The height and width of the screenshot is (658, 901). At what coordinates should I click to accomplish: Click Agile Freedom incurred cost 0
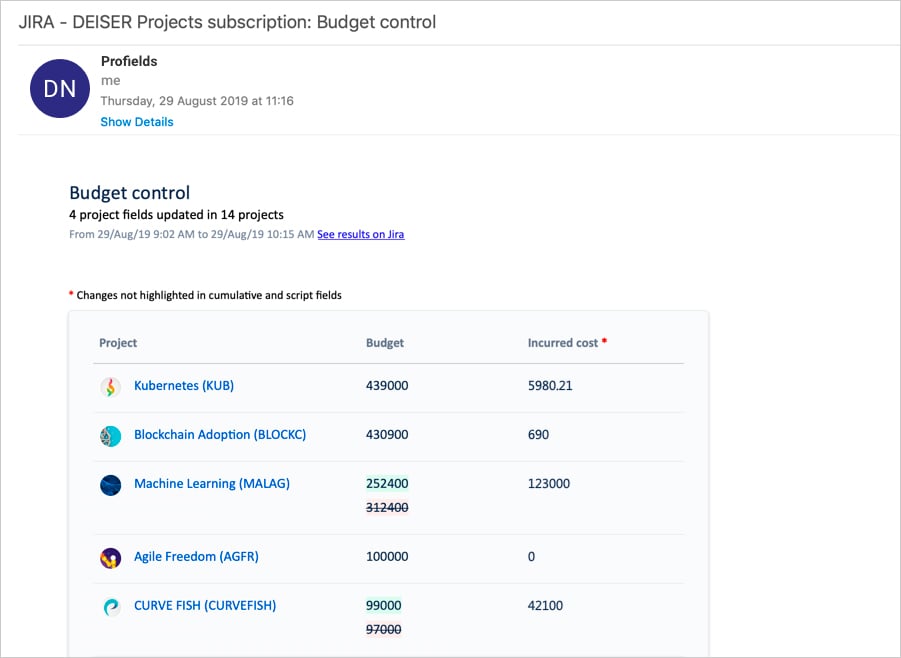[532, 556]
